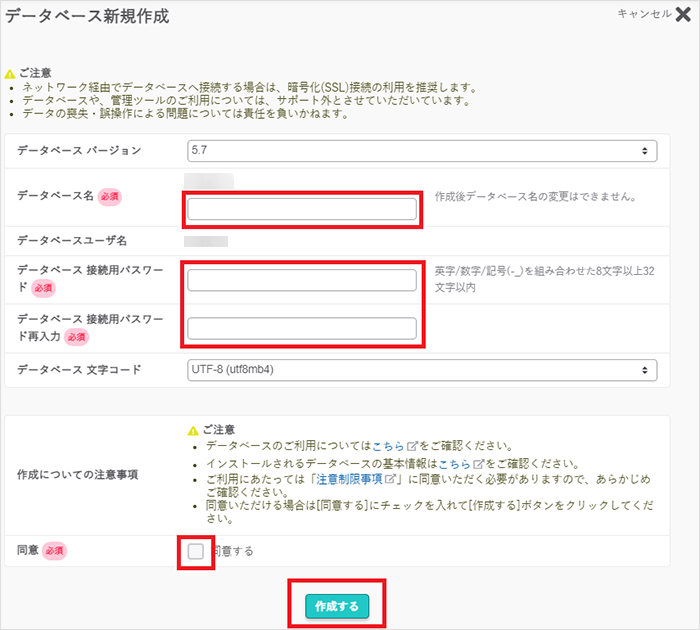
Task: Click the 同意する checkbox label text
Action: point(233,551)
